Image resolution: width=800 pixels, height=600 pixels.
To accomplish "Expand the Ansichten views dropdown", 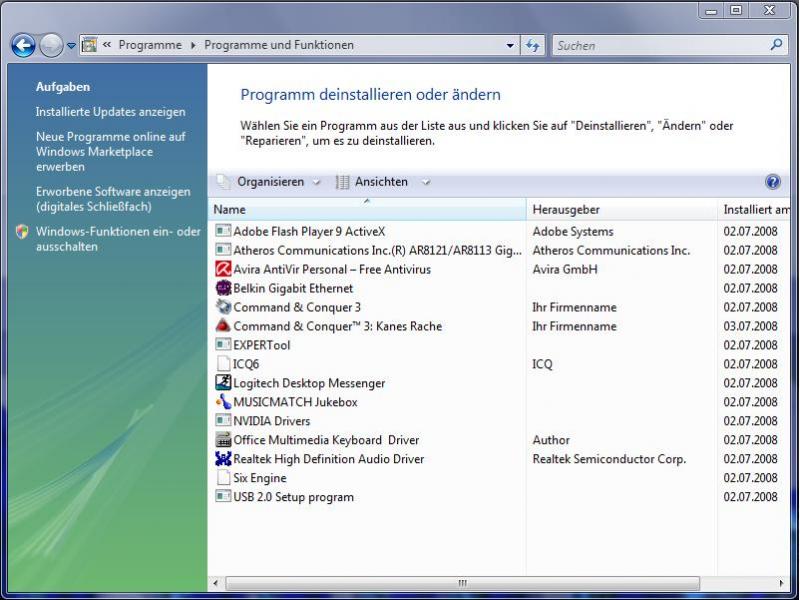I will click(382, 182).
